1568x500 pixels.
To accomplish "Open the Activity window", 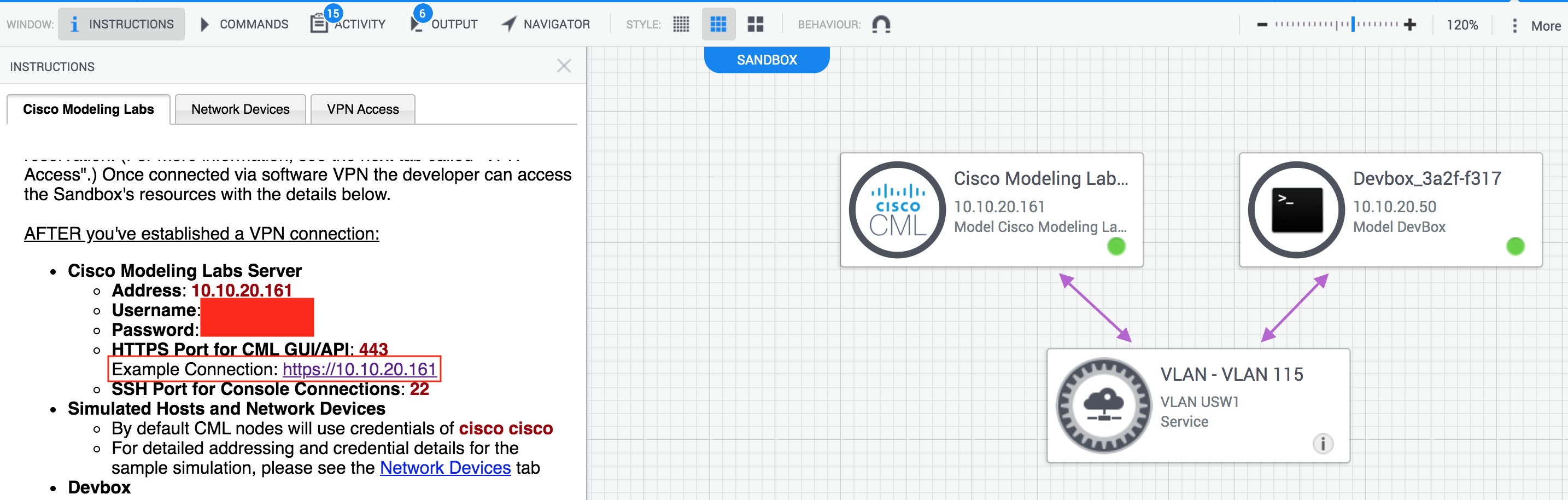I will [348, 25].
